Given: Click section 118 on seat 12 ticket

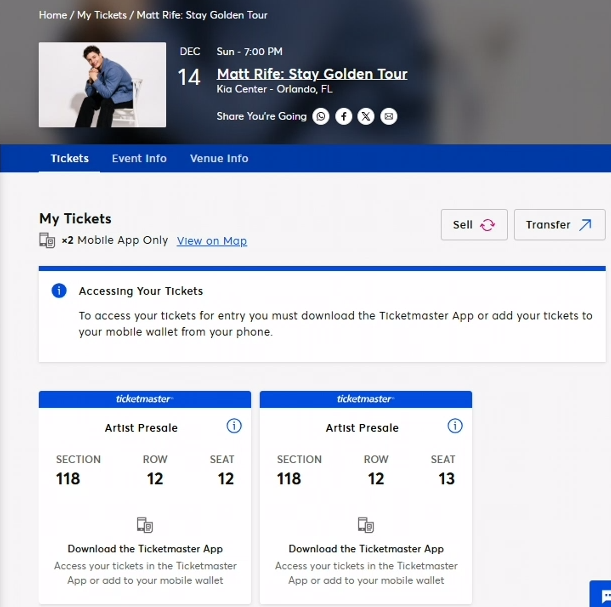Looking at the screenshot, I should (x=68, y=479).
